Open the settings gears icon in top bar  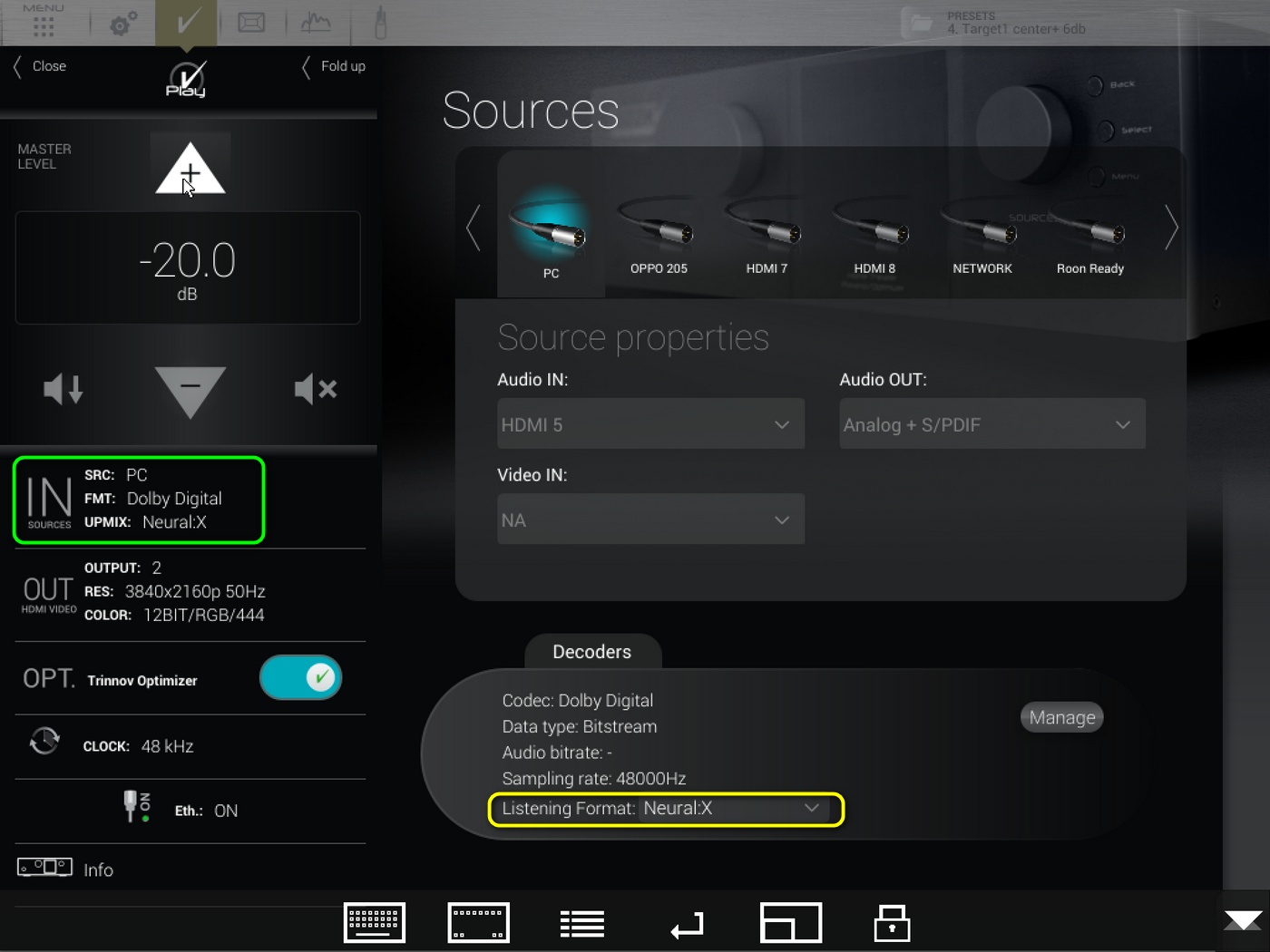click(x=123, y=24)
